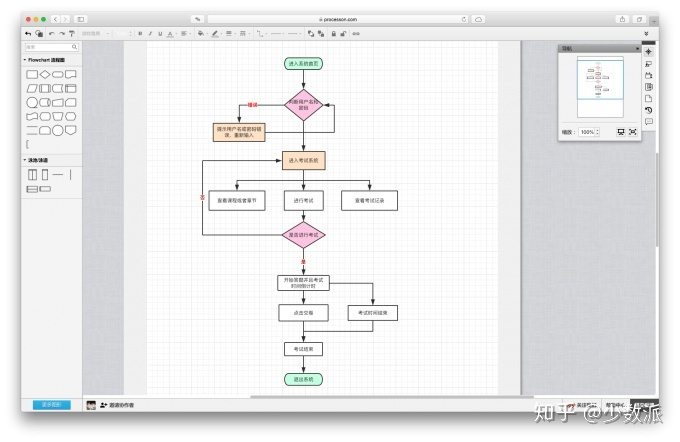Open the fill color bucket picker
The height and width of the screenshot is (442, 680).
202,33
